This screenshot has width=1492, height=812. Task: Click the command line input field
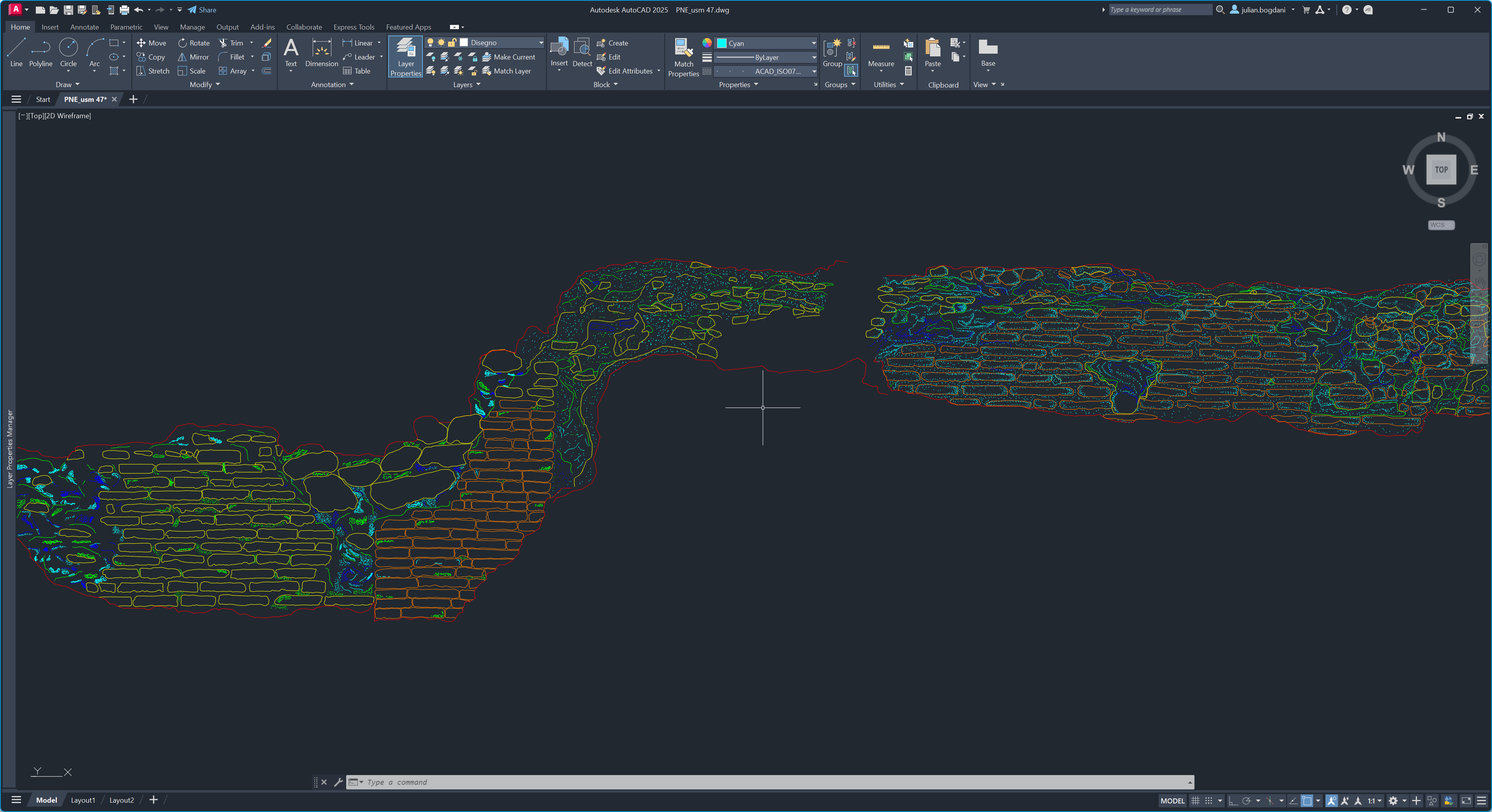click(753, 782)
